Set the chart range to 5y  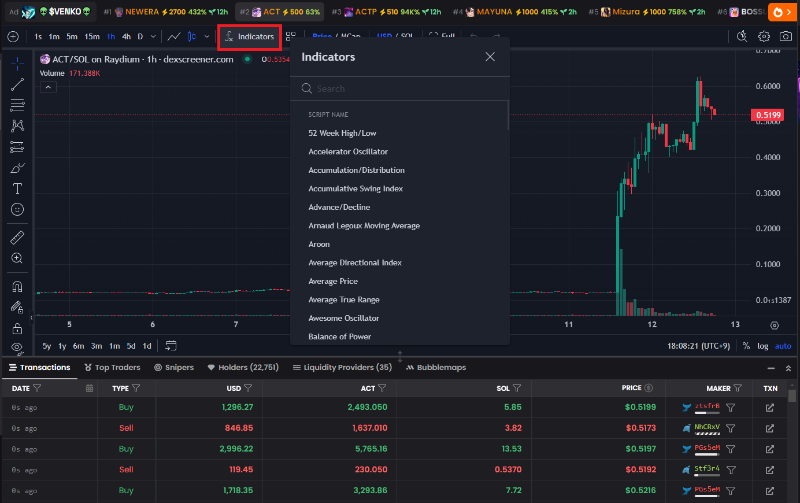pos(47,346)
